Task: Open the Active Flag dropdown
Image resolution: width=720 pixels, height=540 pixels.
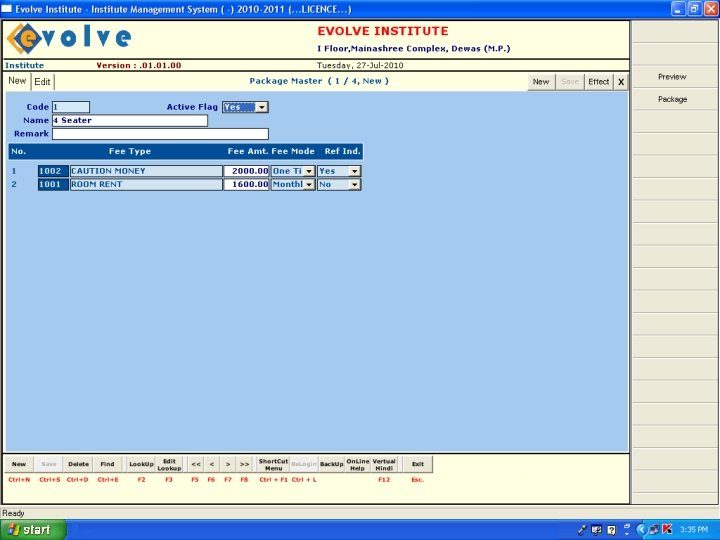Action: tap(262, 107)
